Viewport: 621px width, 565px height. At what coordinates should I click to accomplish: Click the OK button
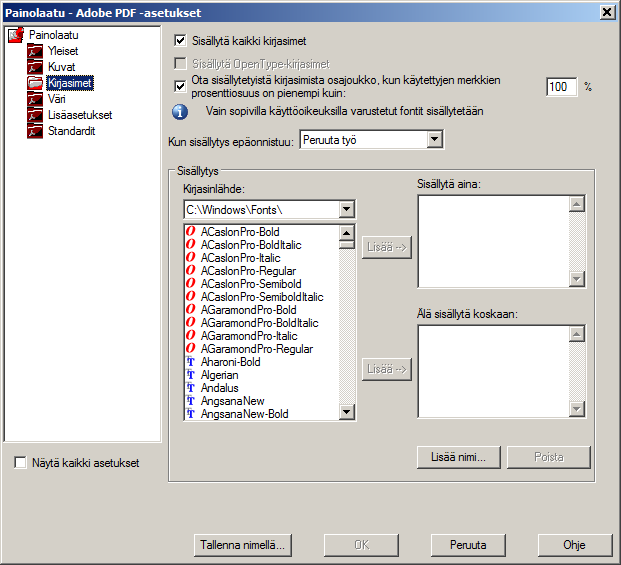[x=362, y=545]
